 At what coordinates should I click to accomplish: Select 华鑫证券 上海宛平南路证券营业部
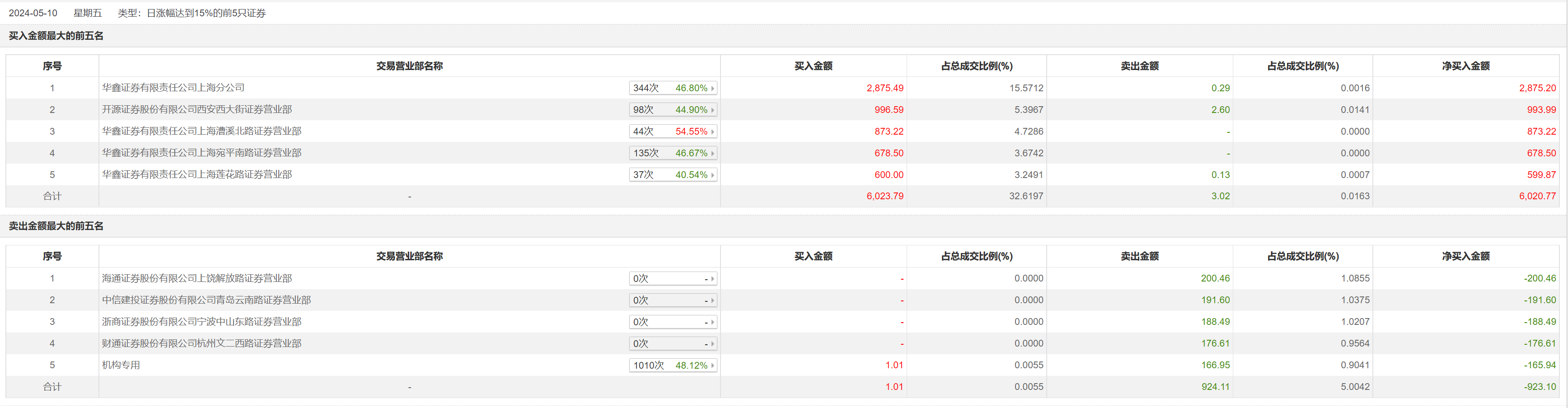pyautogui.click(x=201, y=153)
